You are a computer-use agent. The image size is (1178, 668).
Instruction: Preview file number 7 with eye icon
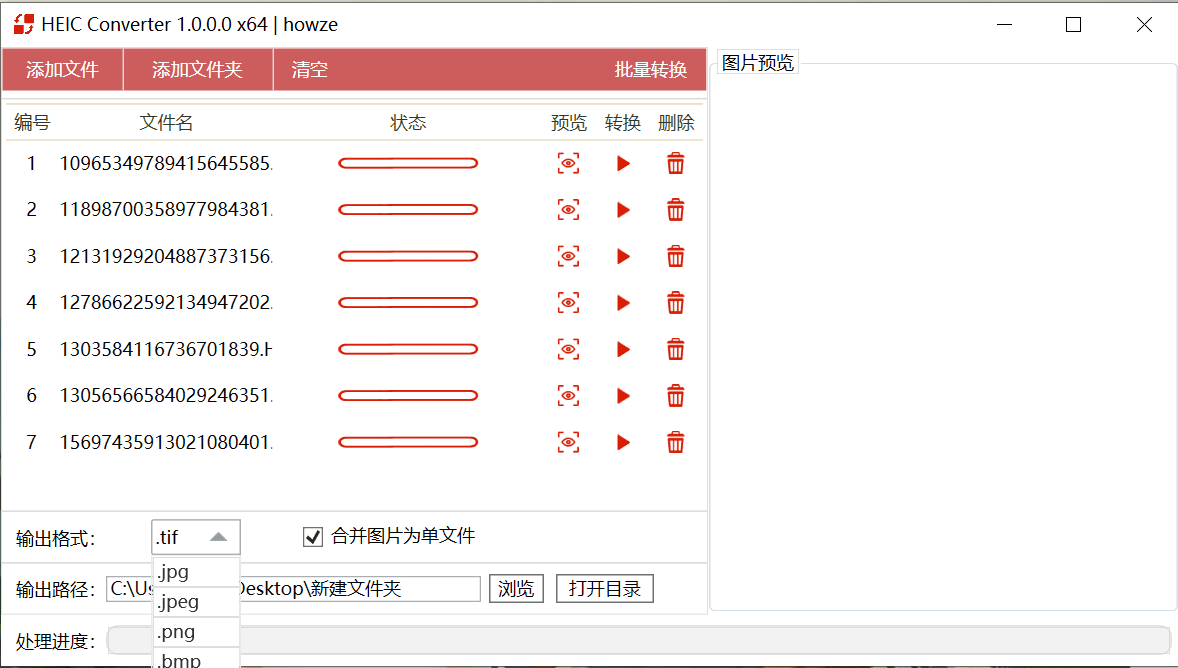click(568, 442)
